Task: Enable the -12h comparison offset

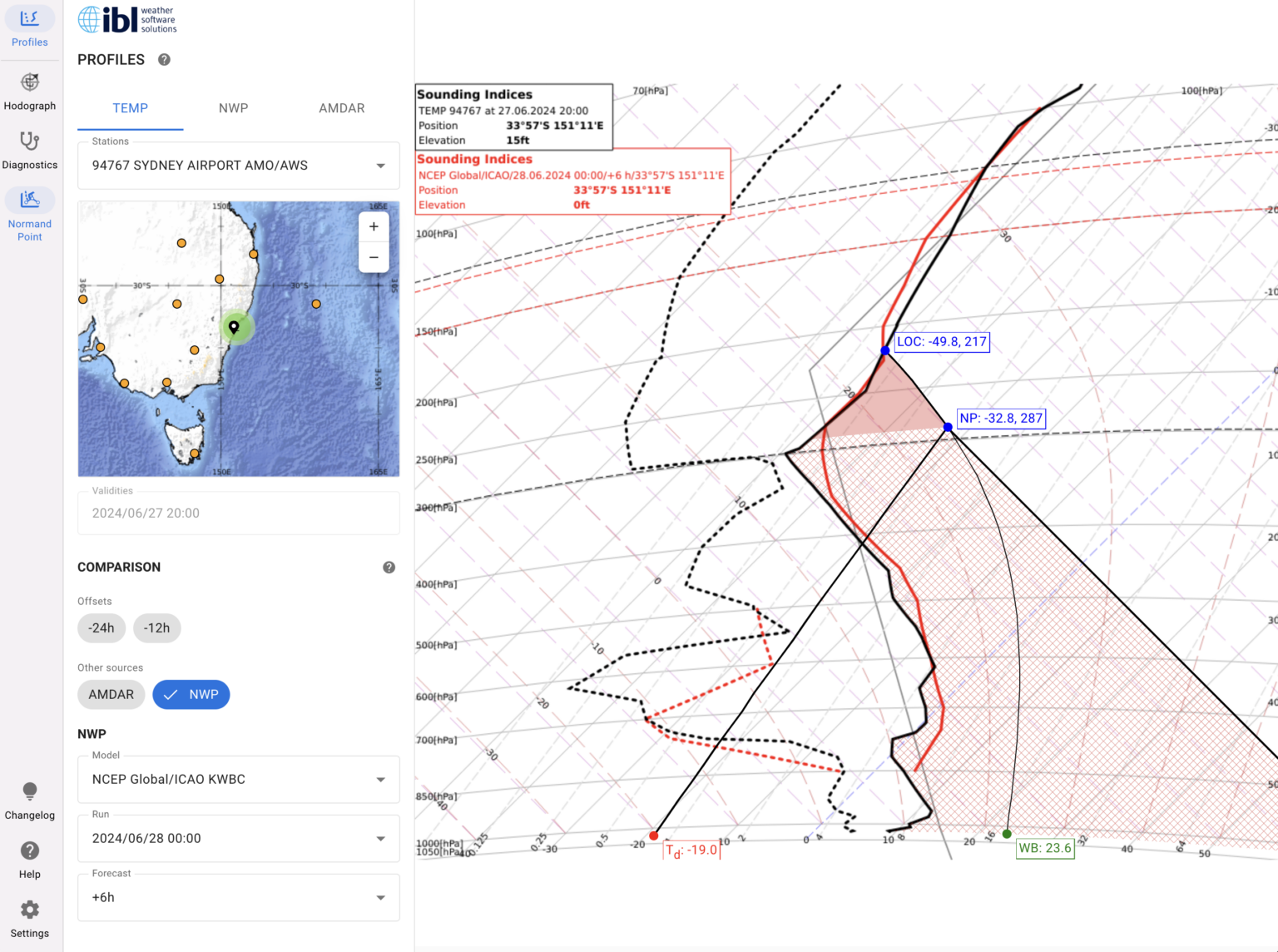Action: [x=156, y=627]
